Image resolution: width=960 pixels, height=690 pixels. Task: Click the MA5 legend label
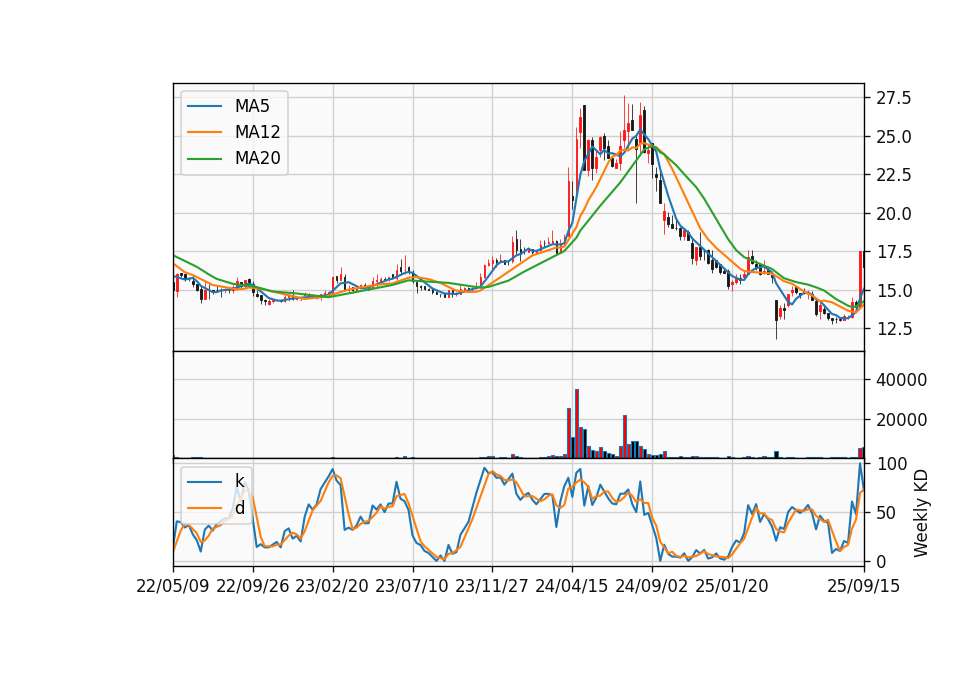coord(252,107)
